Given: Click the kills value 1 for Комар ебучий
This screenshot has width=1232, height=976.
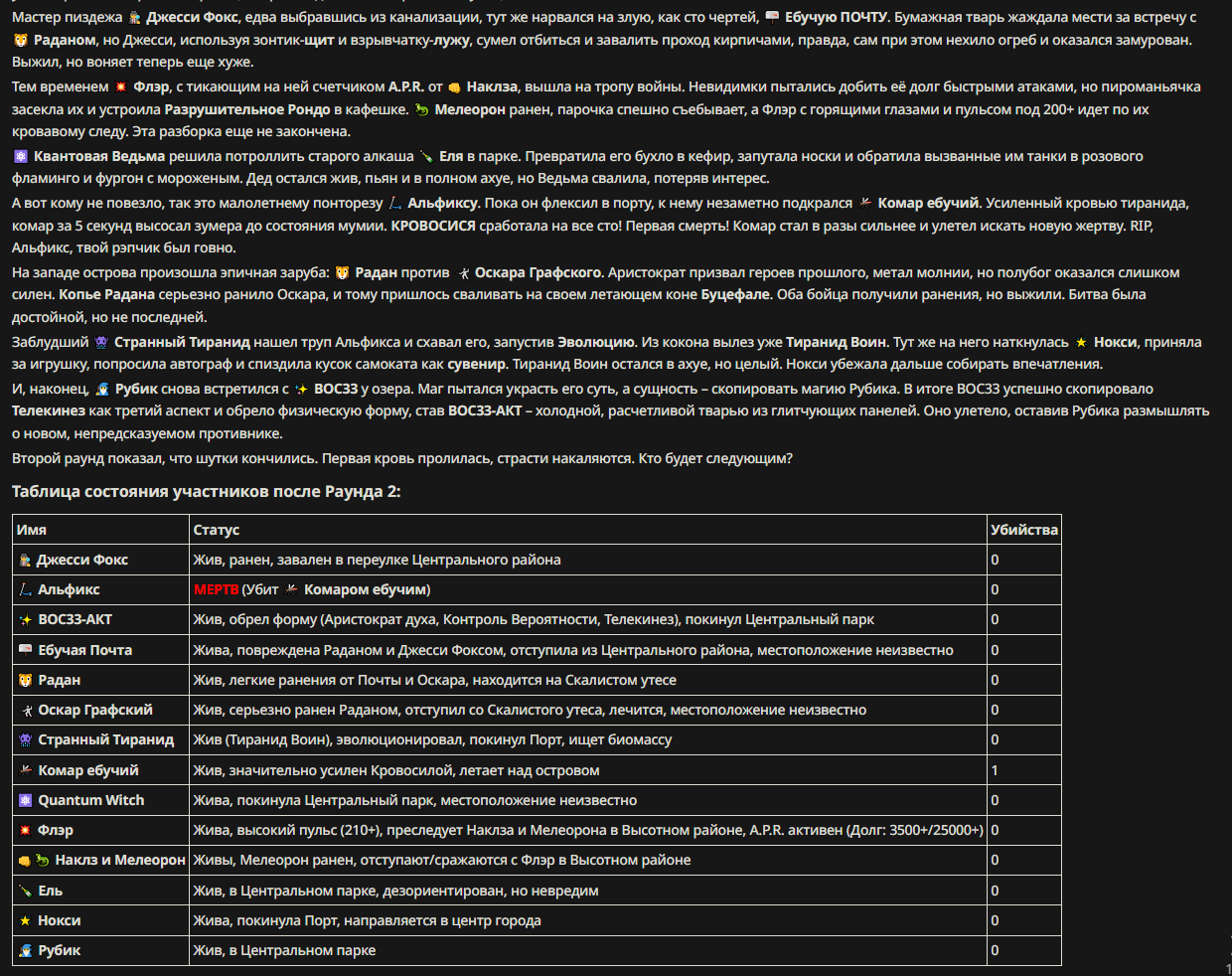Looking at the screenshot, I should coord(995,770).
